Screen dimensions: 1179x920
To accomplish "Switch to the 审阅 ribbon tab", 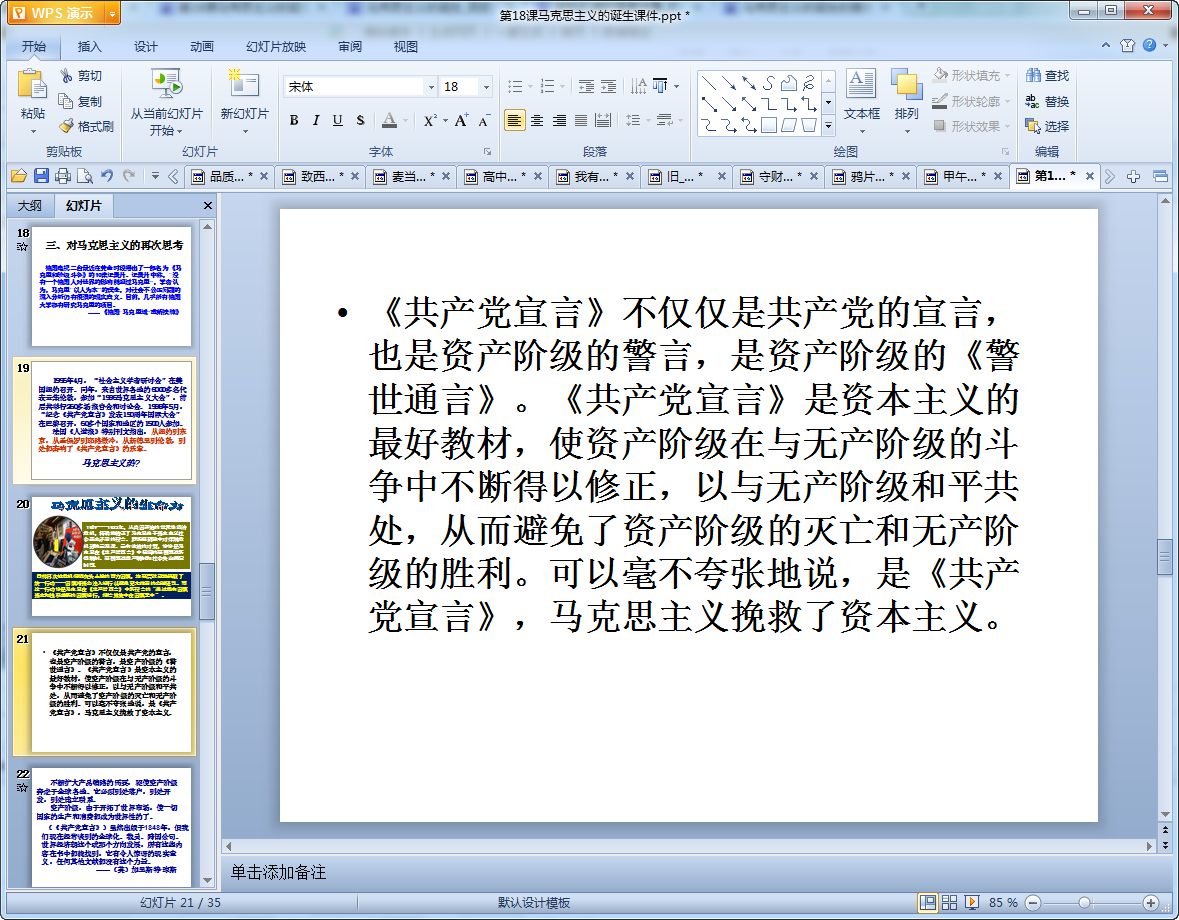I will (350, 47).
